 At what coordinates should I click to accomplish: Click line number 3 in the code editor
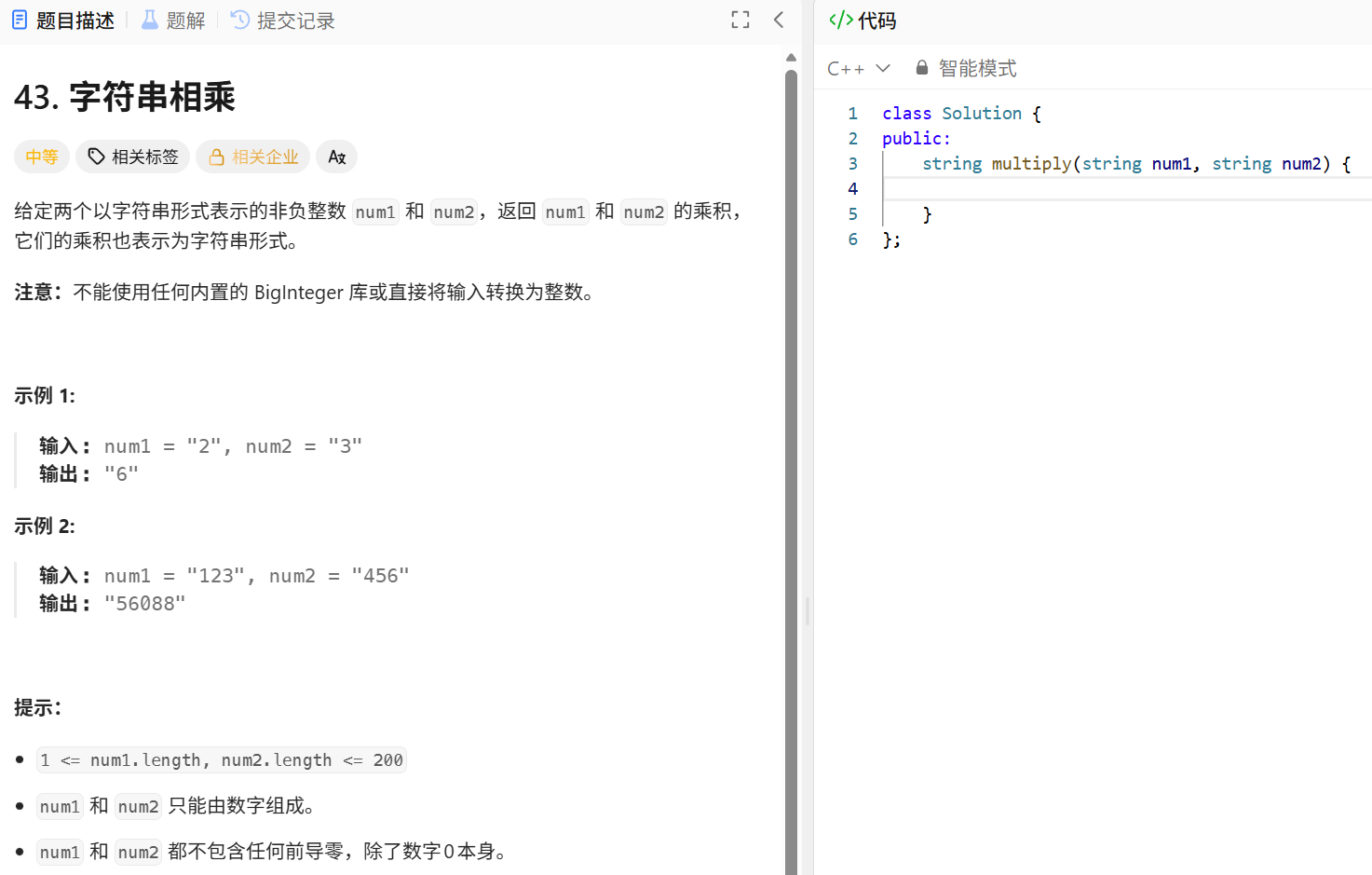point(852,163)
